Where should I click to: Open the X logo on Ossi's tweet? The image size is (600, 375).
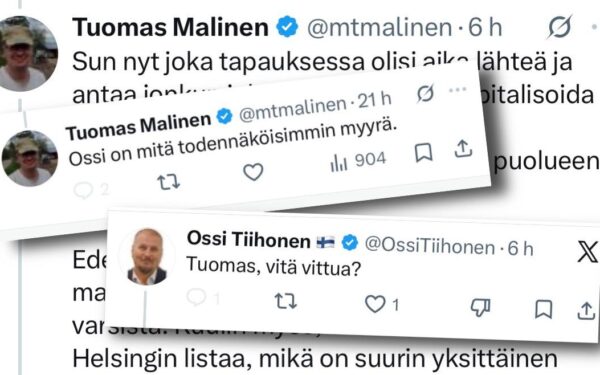588,251
